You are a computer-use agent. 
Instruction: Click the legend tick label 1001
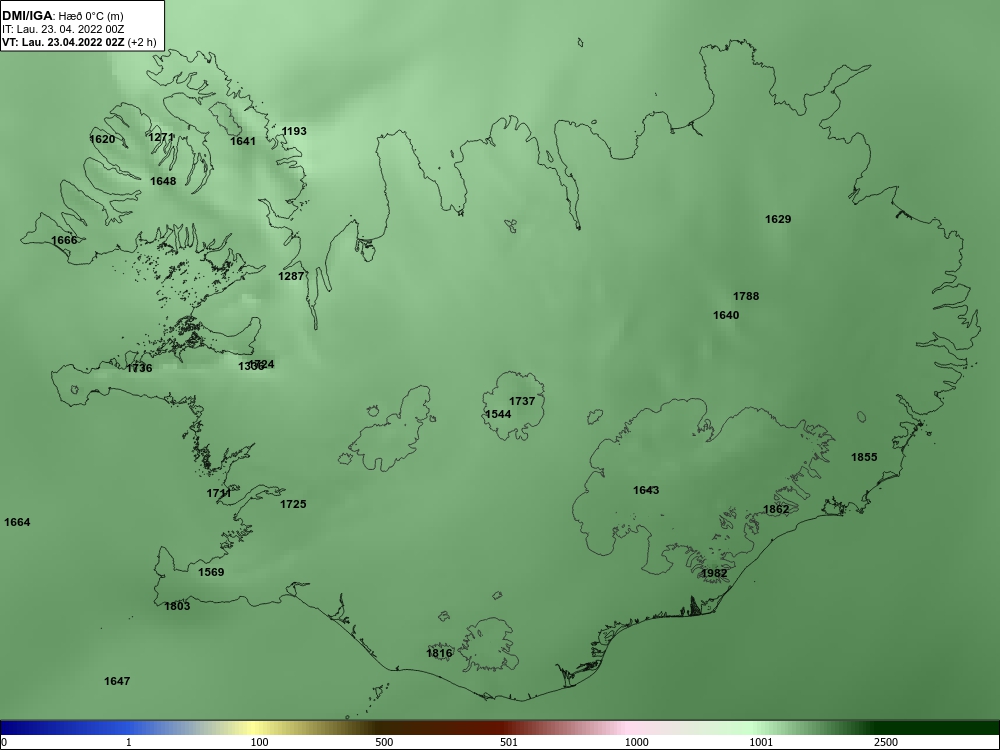[x=761, y=742]
